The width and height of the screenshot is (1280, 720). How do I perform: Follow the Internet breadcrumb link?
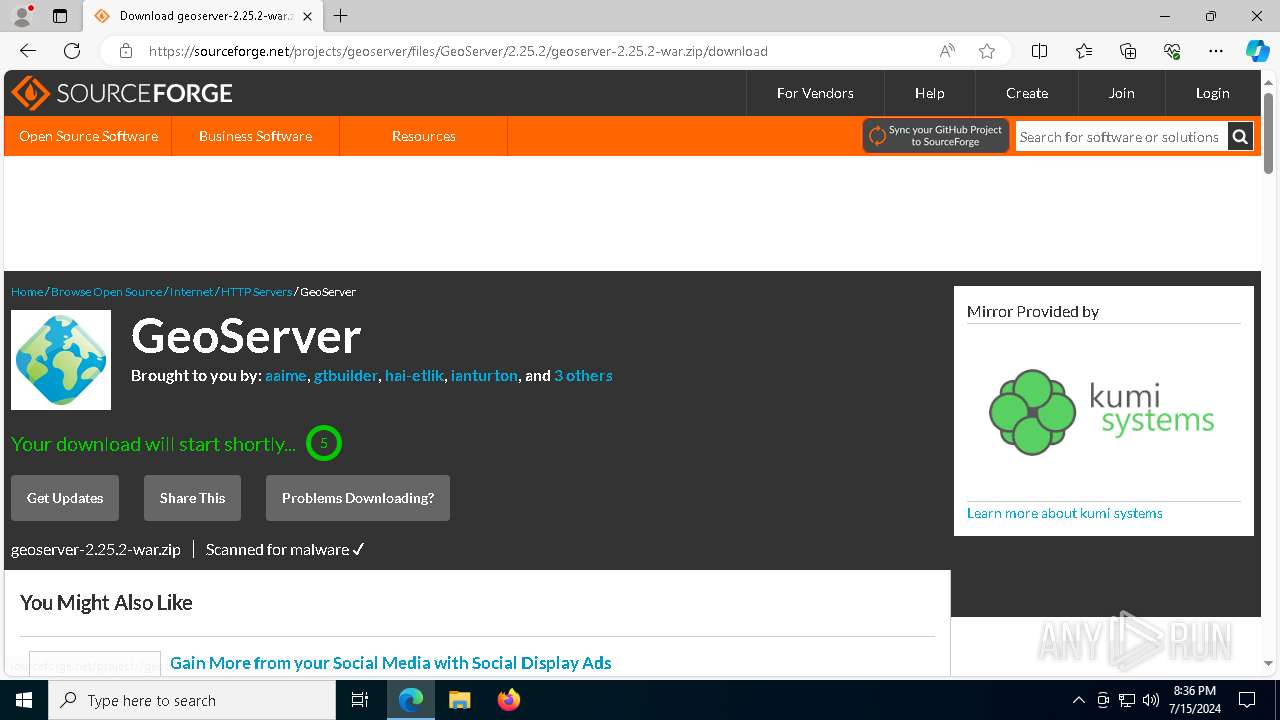(191, 292)
